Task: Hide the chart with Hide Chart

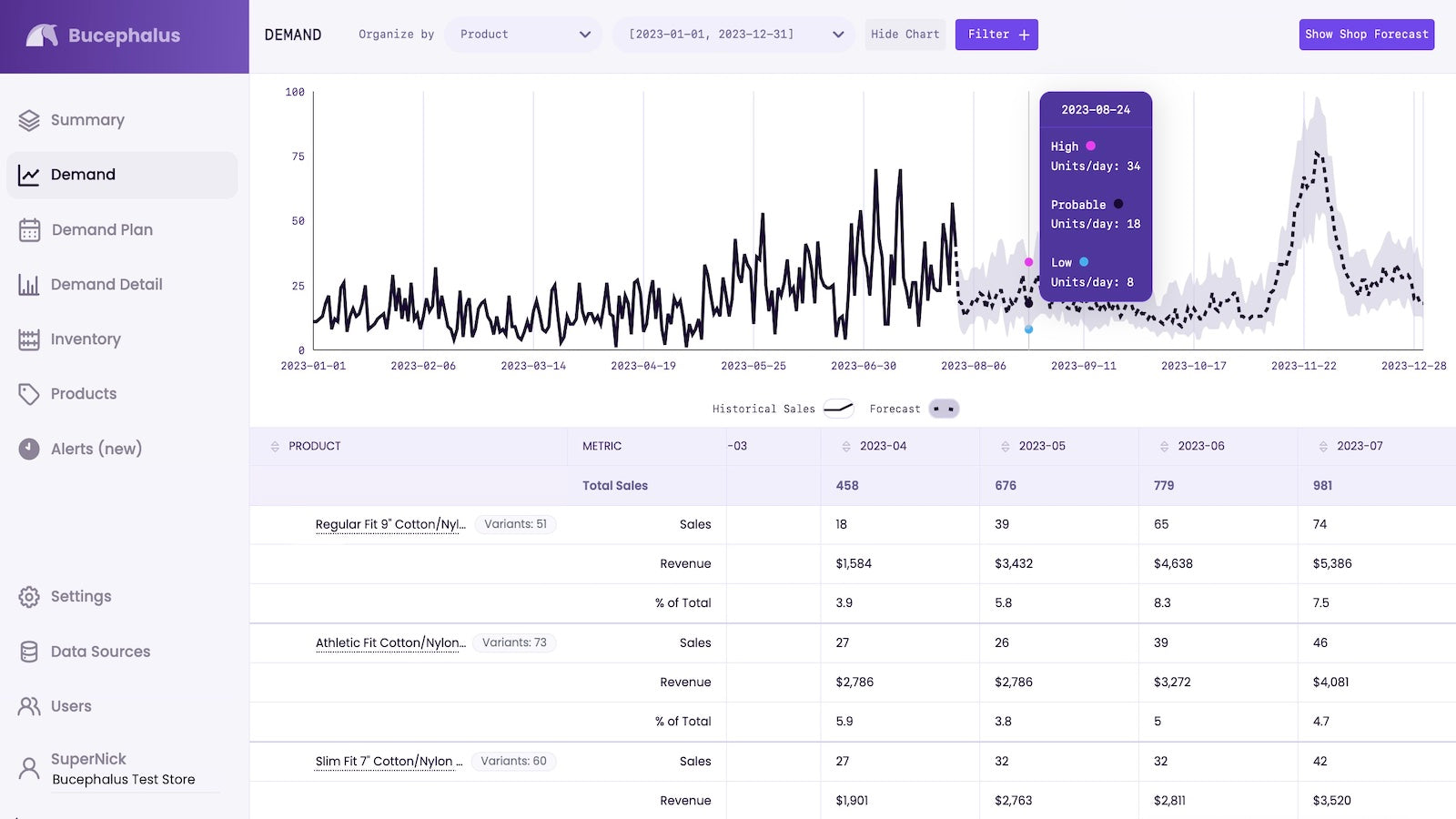Action: point(905,35)
